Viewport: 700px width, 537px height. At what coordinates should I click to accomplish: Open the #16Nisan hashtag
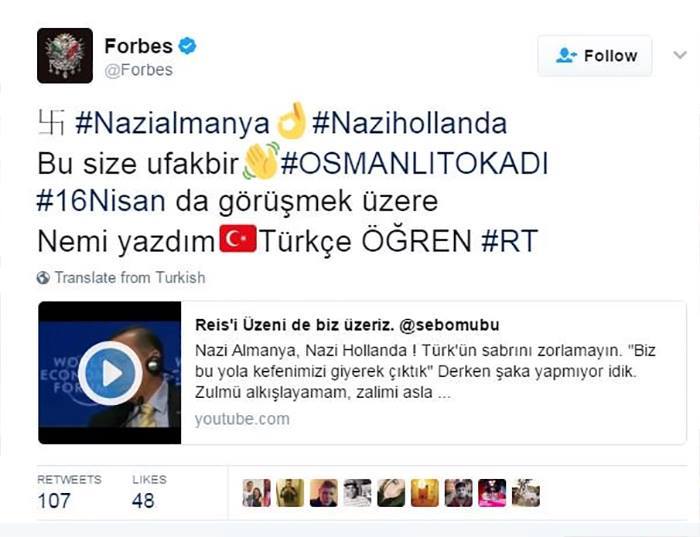pyautogui.click(x=101, y=201)
